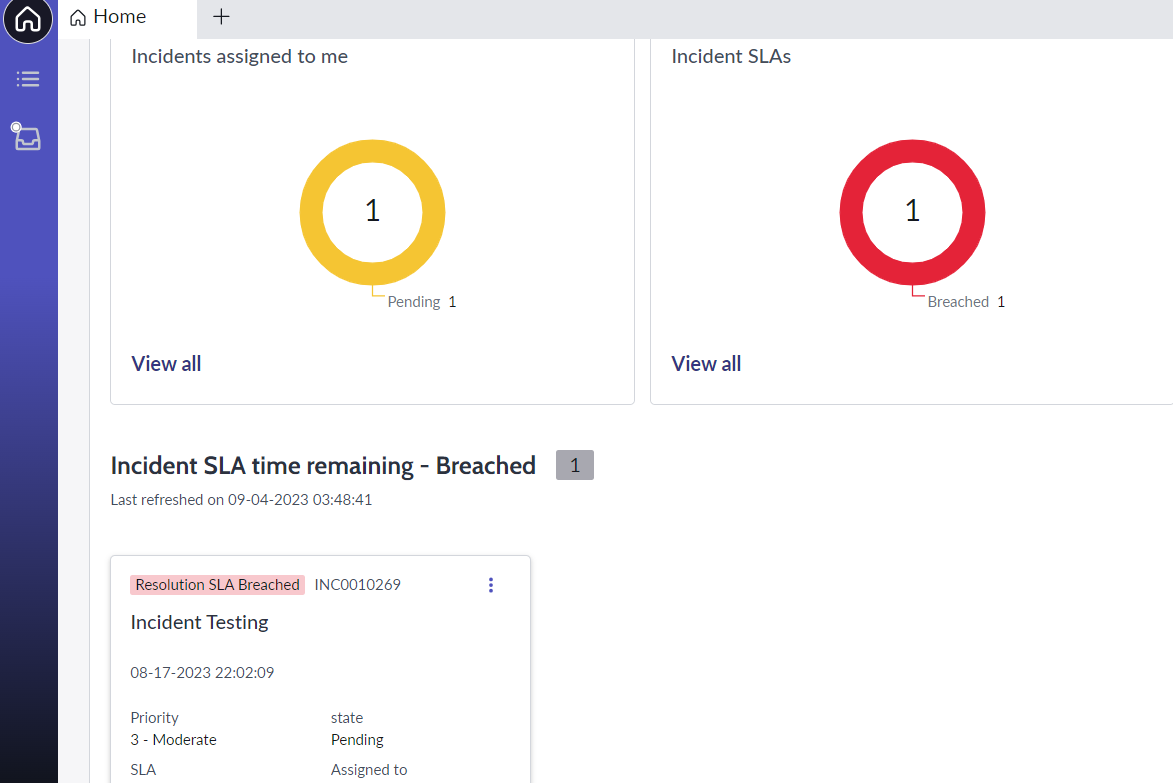Select incident number INC0010269
The height and width of the screenshot is (783, 1173).
tap(358, 585)
